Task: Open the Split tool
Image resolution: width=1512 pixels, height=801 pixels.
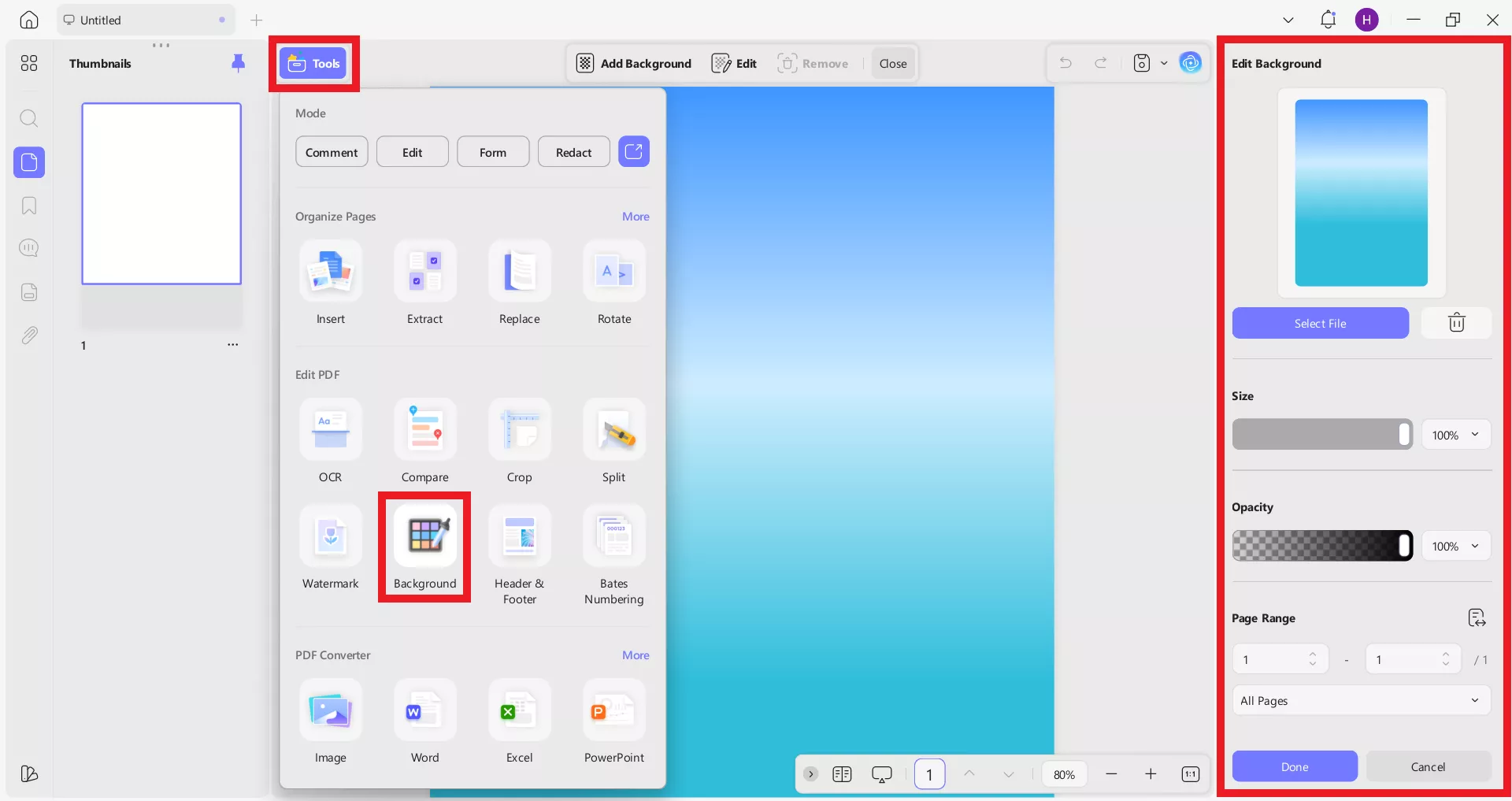Action: click(614, 441)
